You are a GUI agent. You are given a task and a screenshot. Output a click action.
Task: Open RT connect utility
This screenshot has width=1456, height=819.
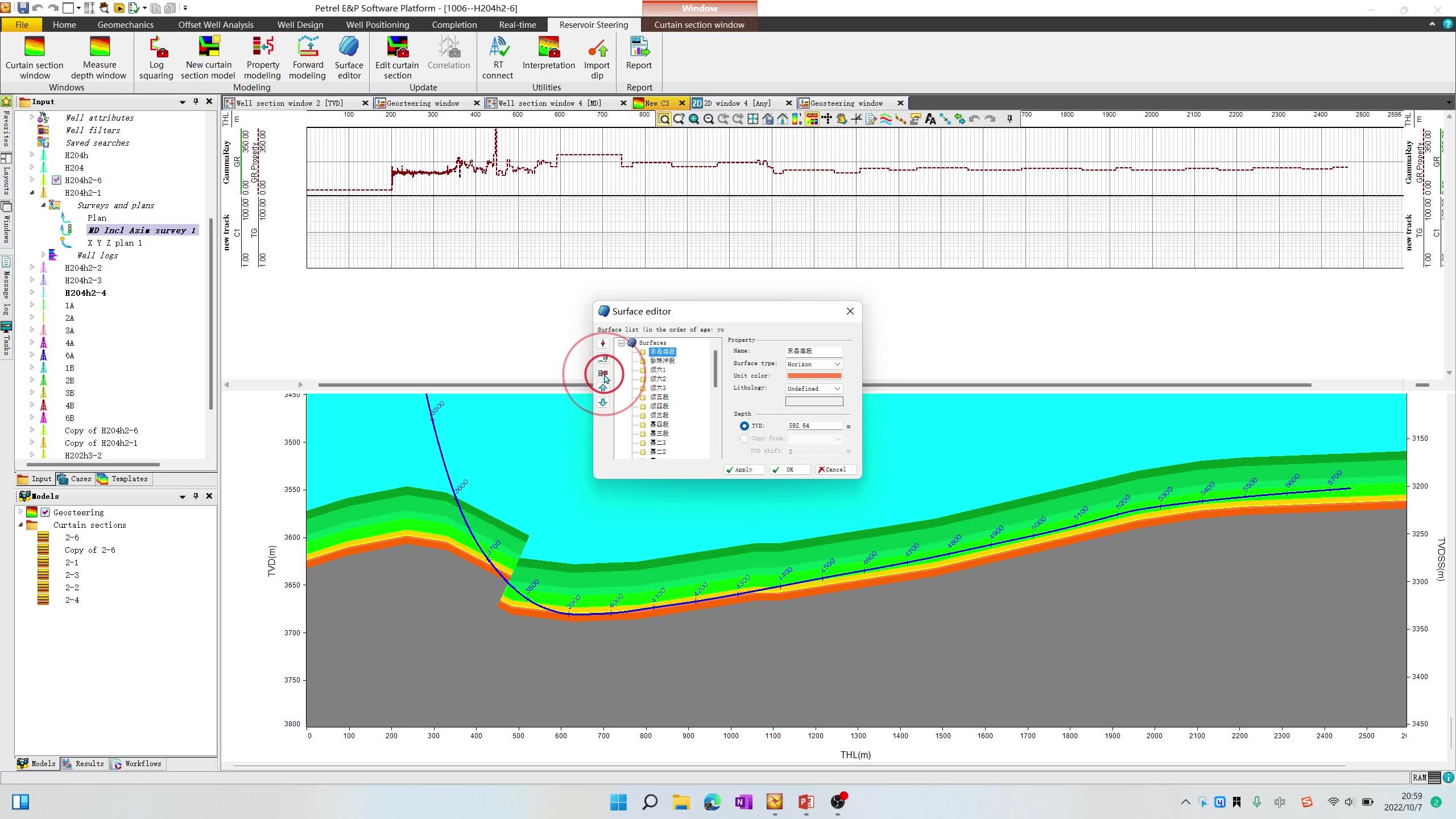pyautogui.click(x=498, y=57)
